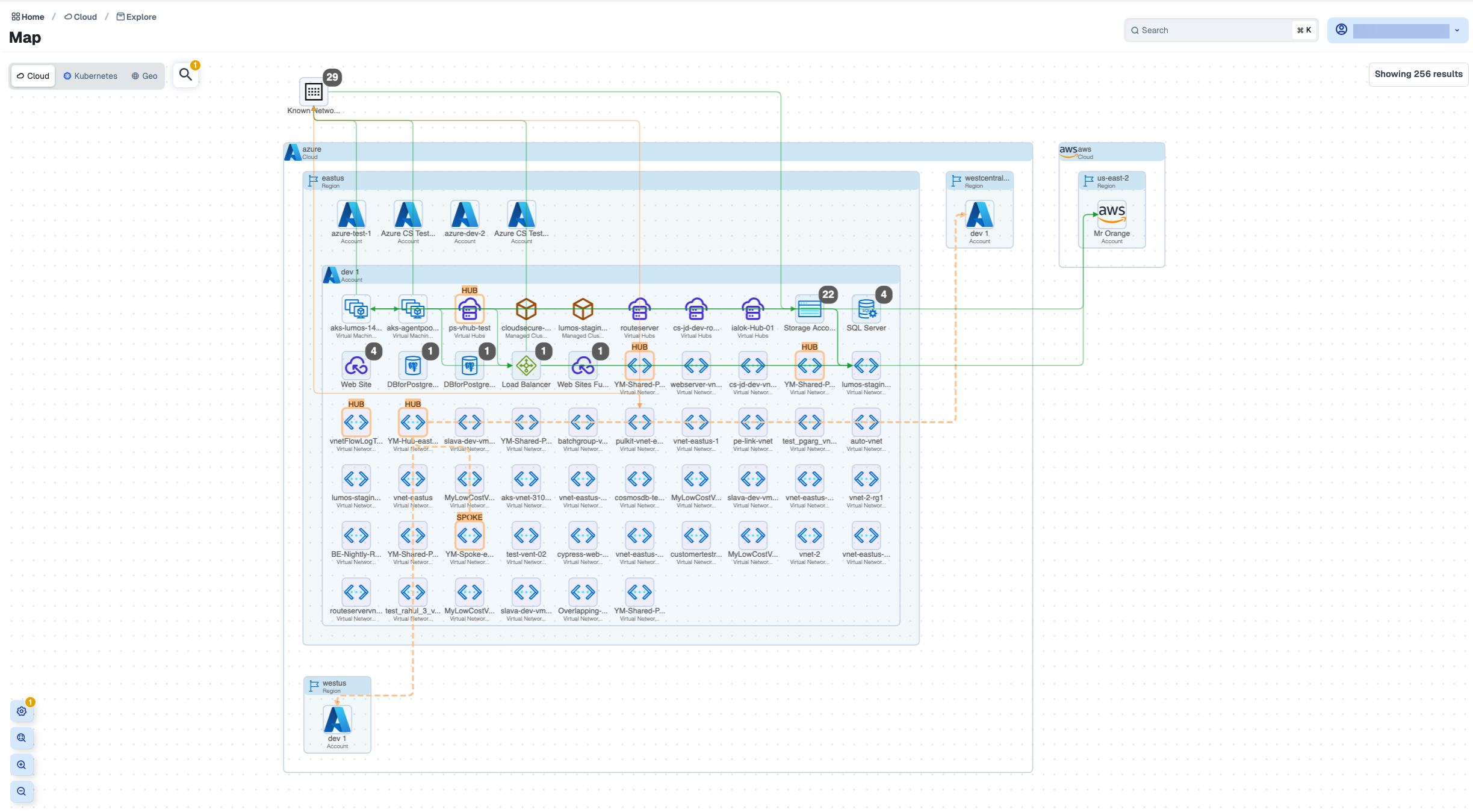The width and height of the screenshot is (1473, 812).
Task: Select the YM-Hub-east hub virtual network
Action: 413,423
